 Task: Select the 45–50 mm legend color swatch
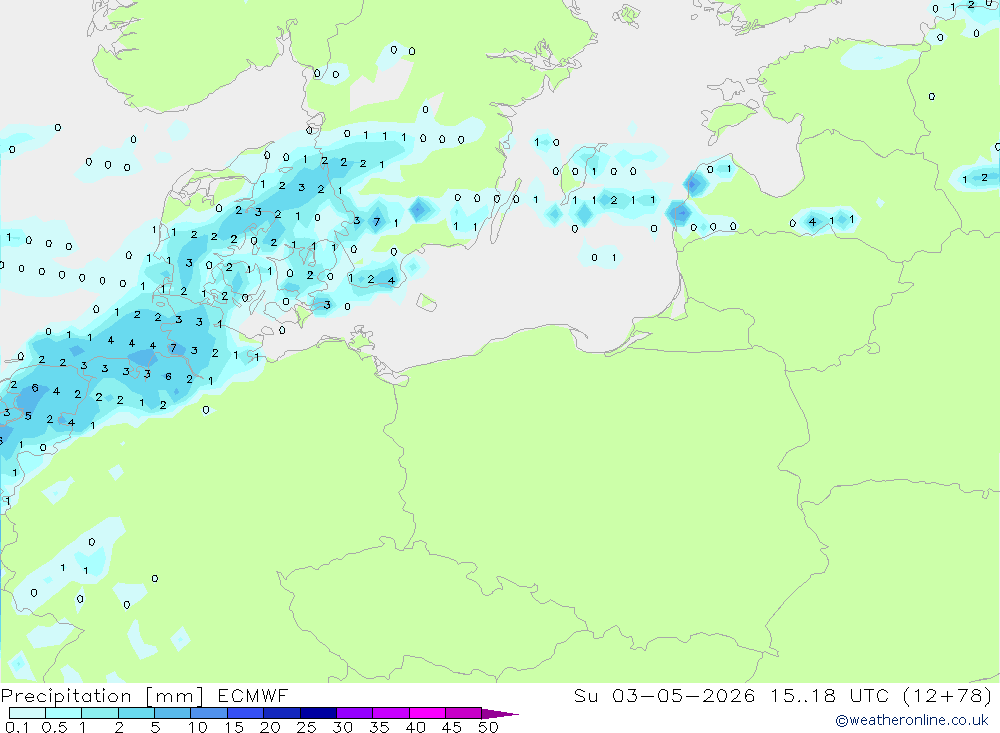463,713
